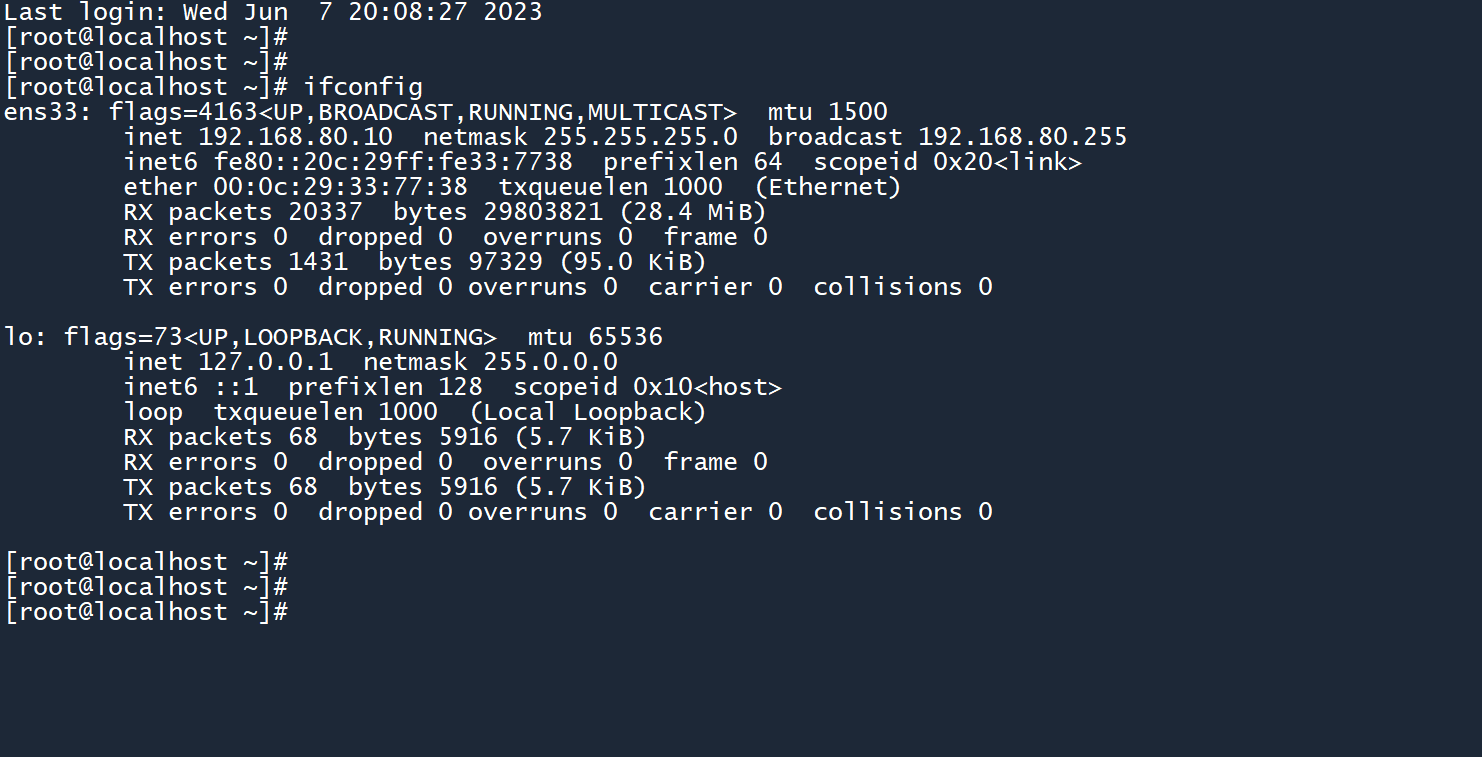The height and width of the screenshot is (757, 1482).
Task: Click the MAC address 00:0c:29:33:77:38
Action: point(340,187)
